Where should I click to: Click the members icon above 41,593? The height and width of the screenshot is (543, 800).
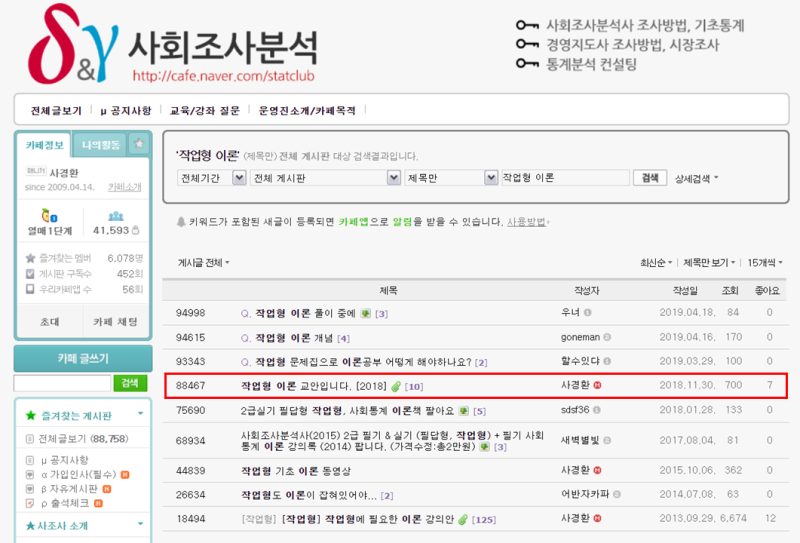[116, 216]
